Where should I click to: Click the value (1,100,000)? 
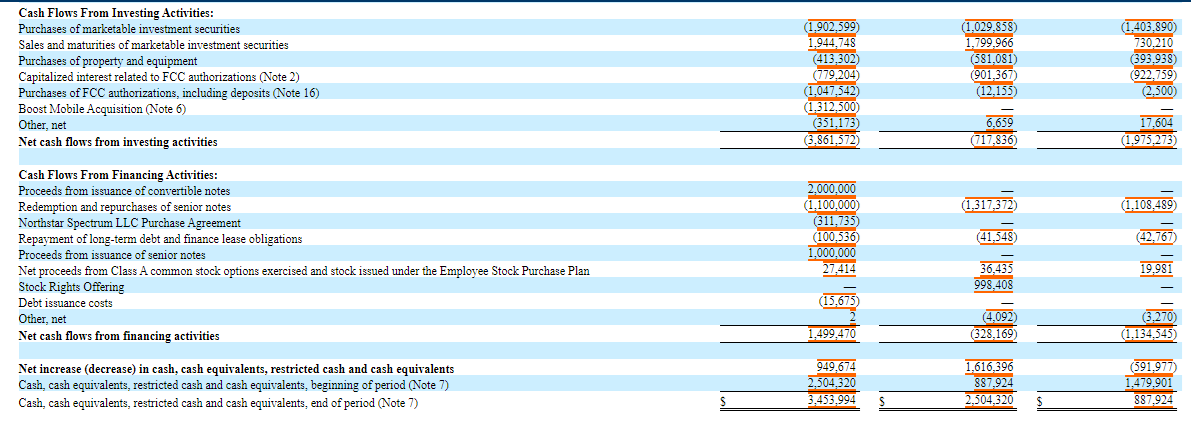coord(832,207)
